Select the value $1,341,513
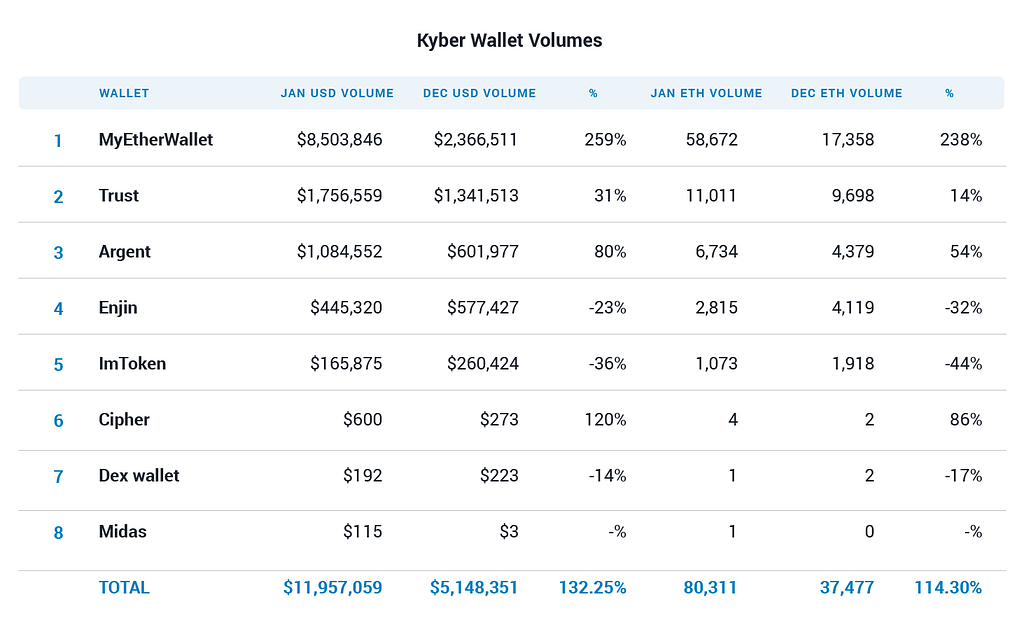The image size is (1024, 641). click(x=475, y=196)
